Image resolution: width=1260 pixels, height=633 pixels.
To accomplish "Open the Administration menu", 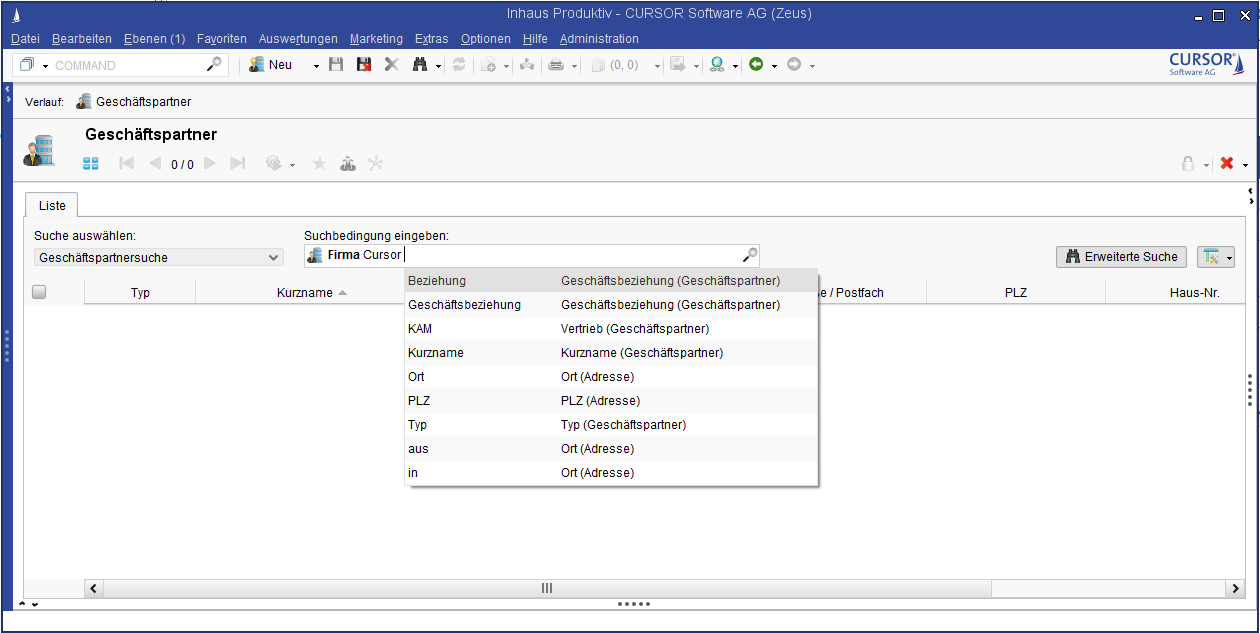I will [598, 39].
